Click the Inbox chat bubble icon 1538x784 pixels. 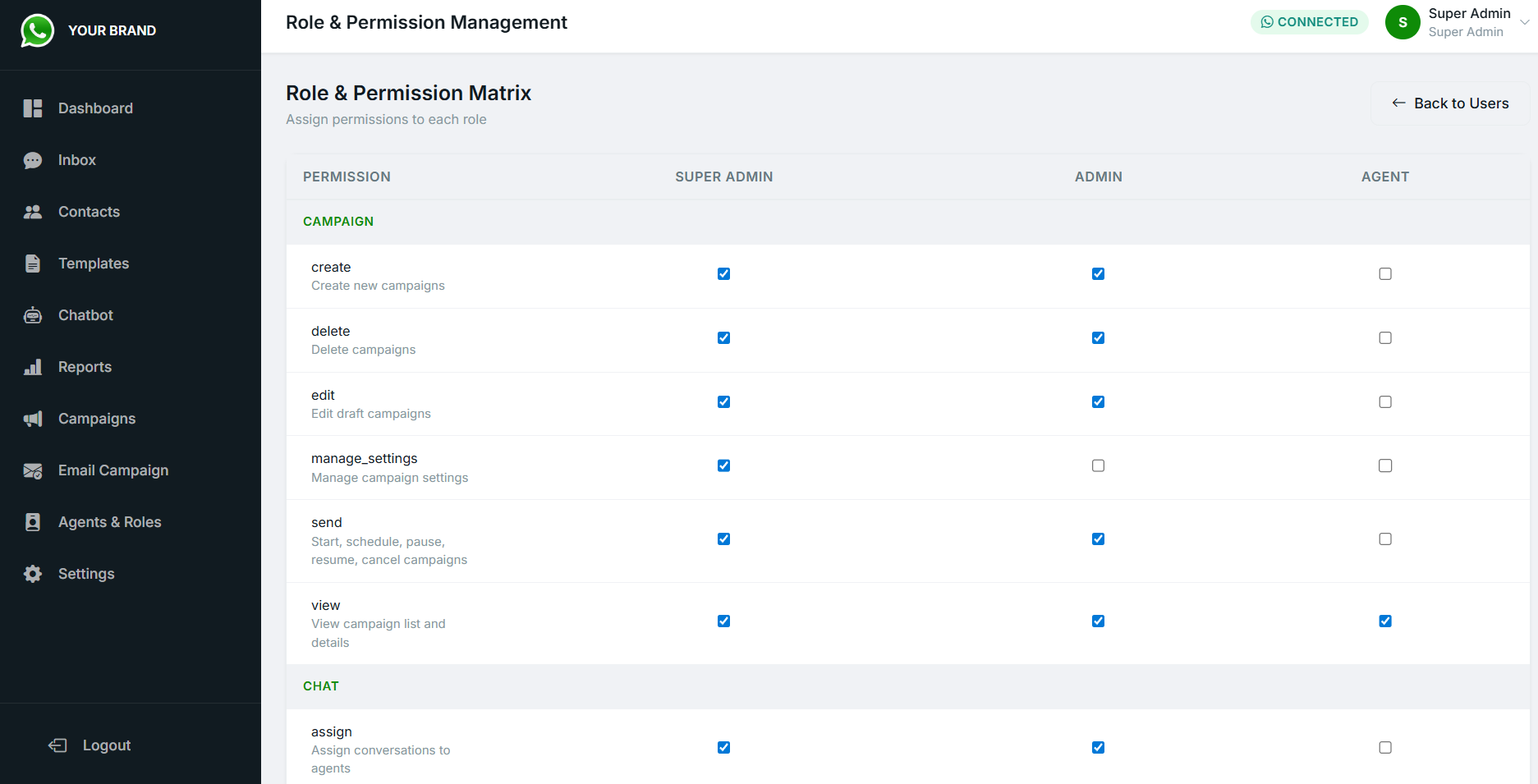[33, 160]
